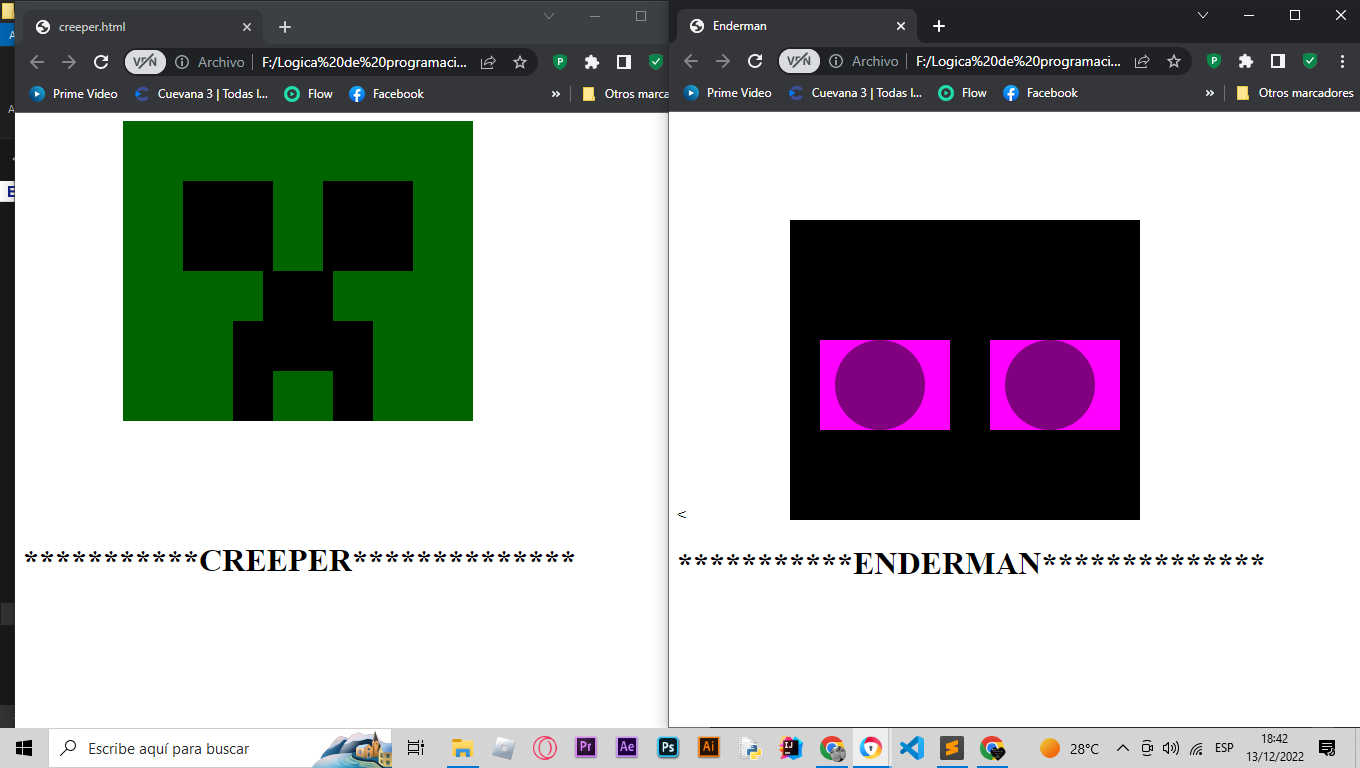Open Task View on the taskbar
Screen dimensions: 1360x768
point(416,748)
